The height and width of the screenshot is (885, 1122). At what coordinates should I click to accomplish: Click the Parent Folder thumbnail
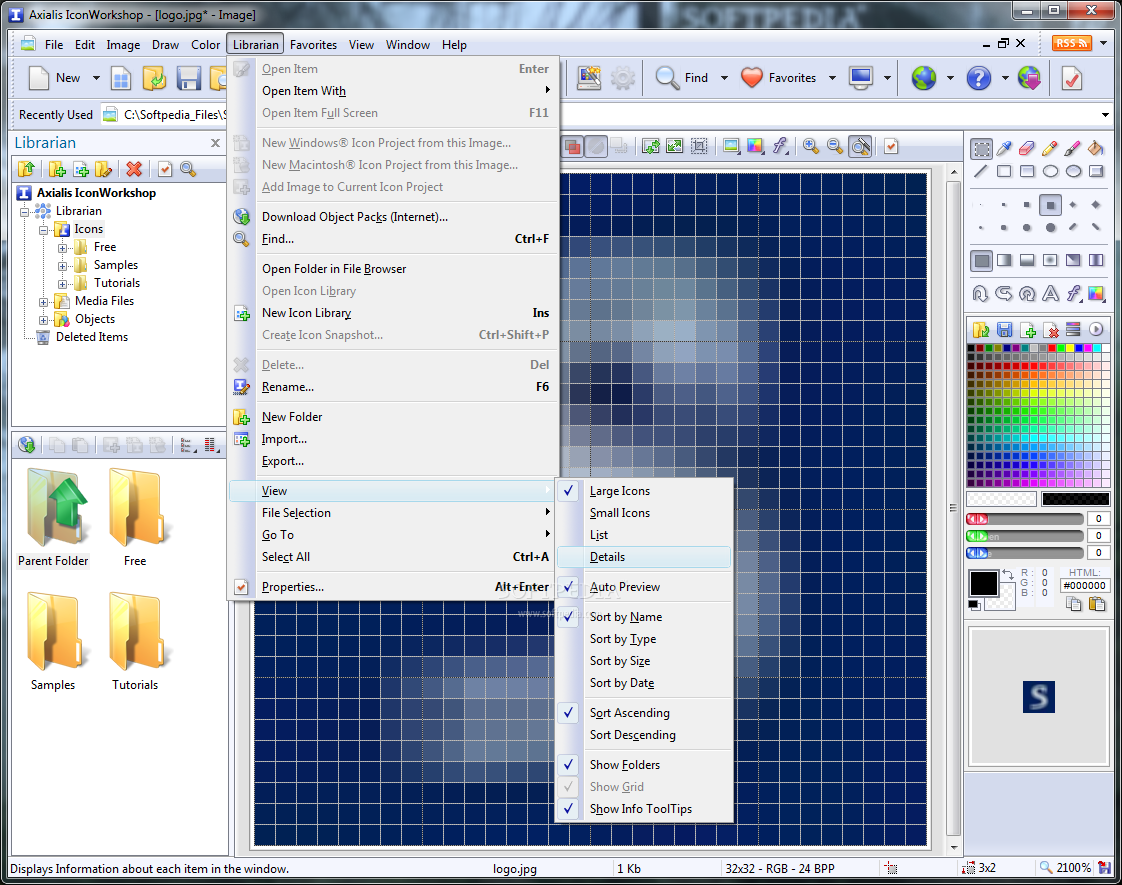pos(53,517)
